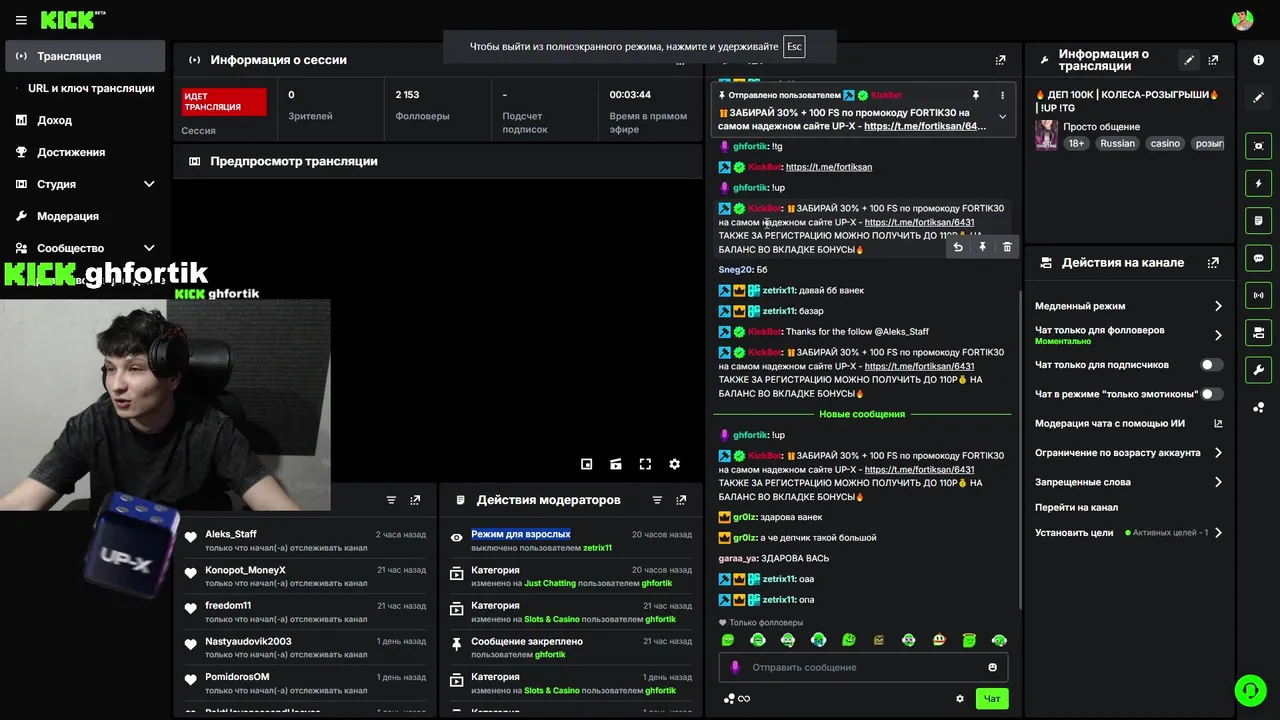Pop out the chat panel
Viewport: 1280px width, 720px height.
coord(1000,60)
